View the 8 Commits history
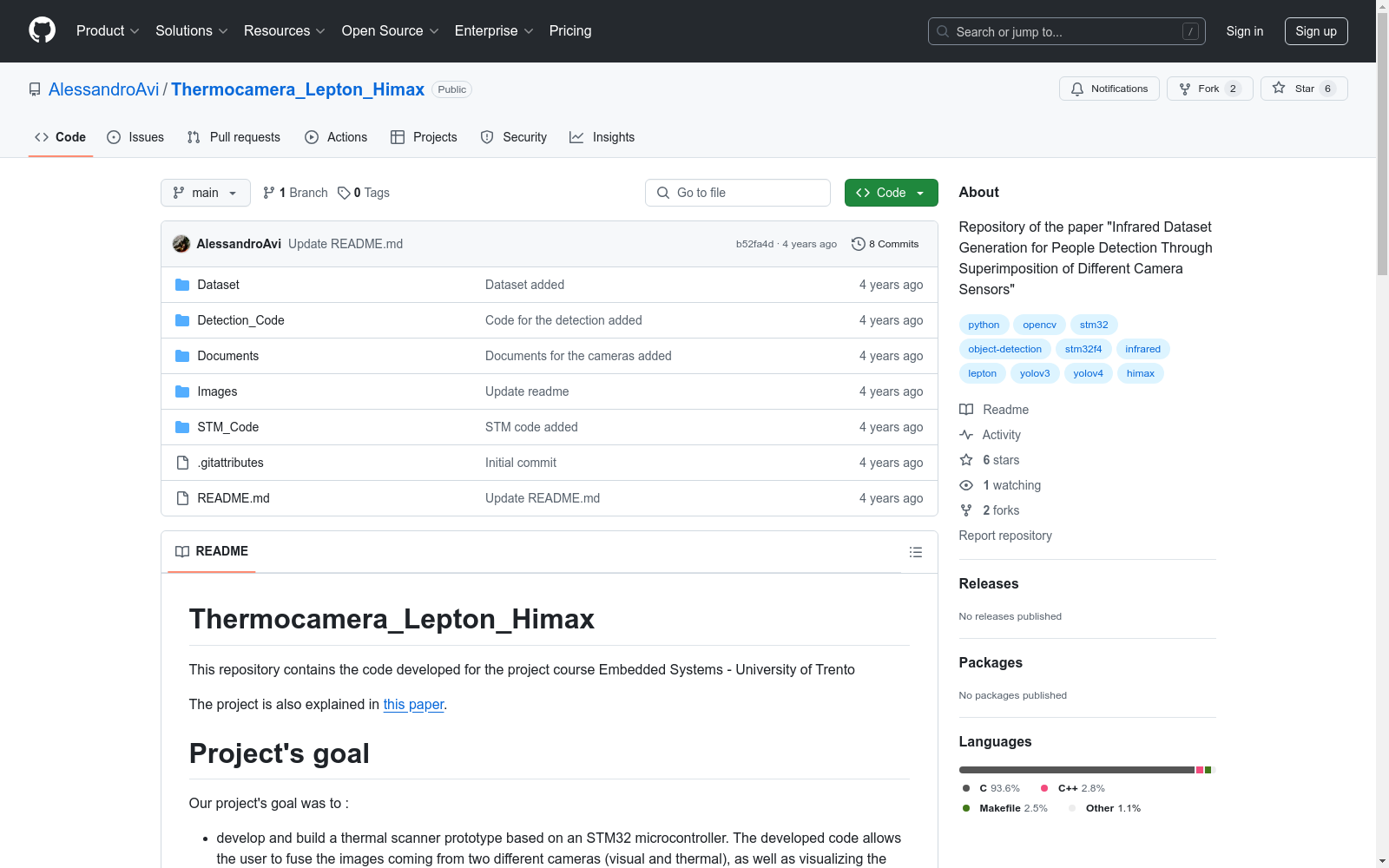This screenshot has height=868, width=1389. (x=885, y=244)
